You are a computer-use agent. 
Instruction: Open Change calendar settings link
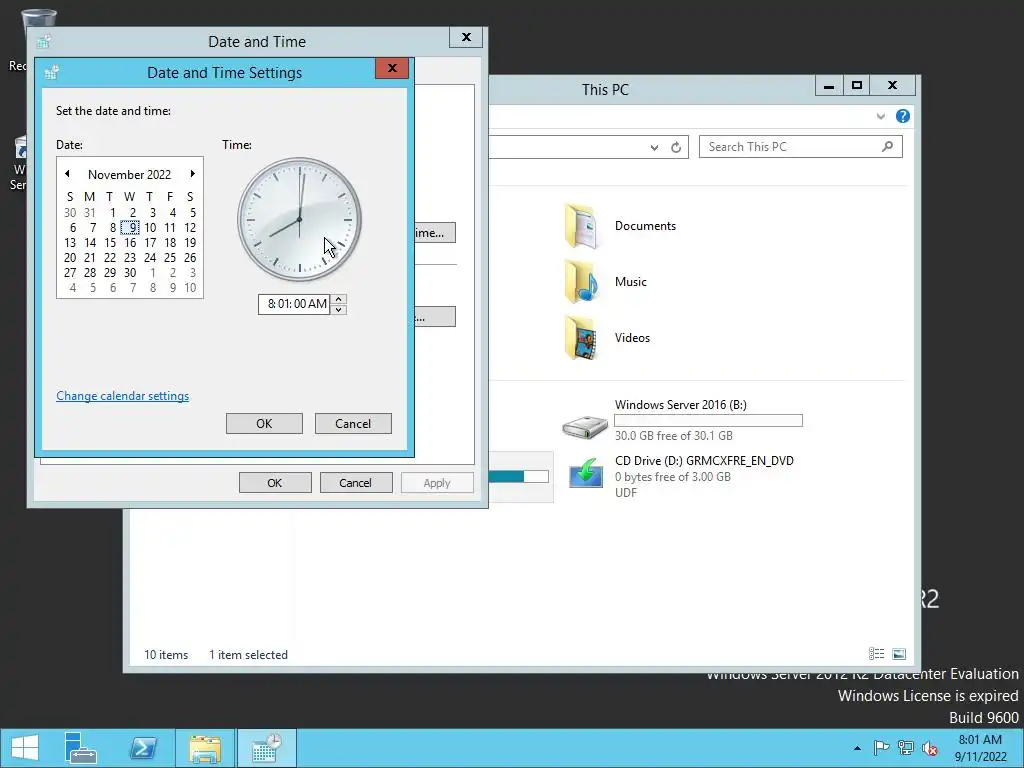pyautogui.click(x=123, y=396)
